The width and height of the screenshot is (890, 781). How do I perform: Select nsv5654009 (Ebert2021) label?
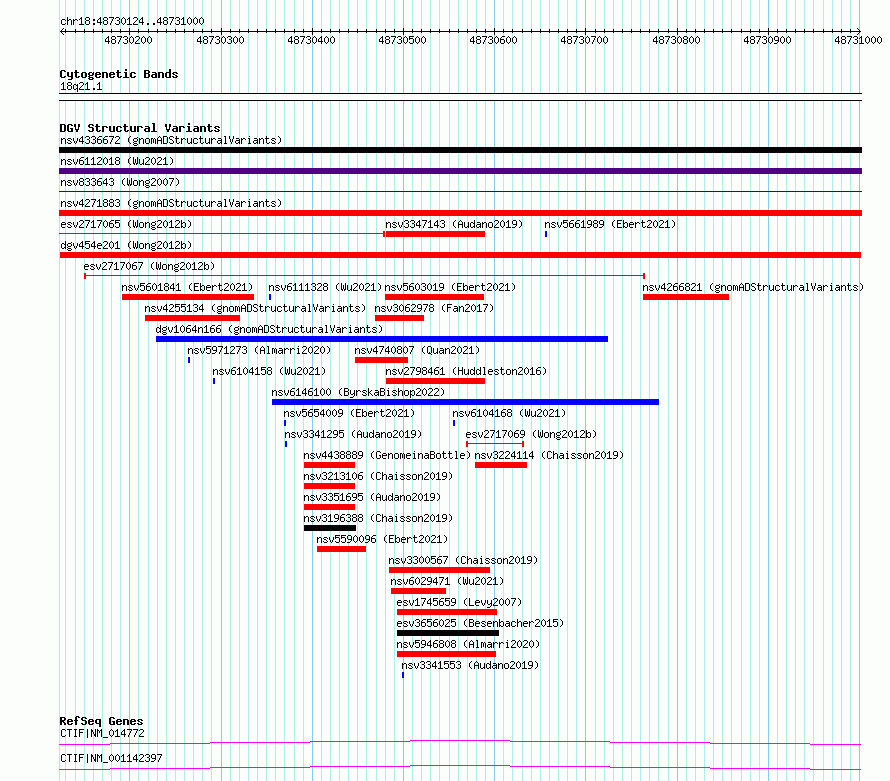349,413
